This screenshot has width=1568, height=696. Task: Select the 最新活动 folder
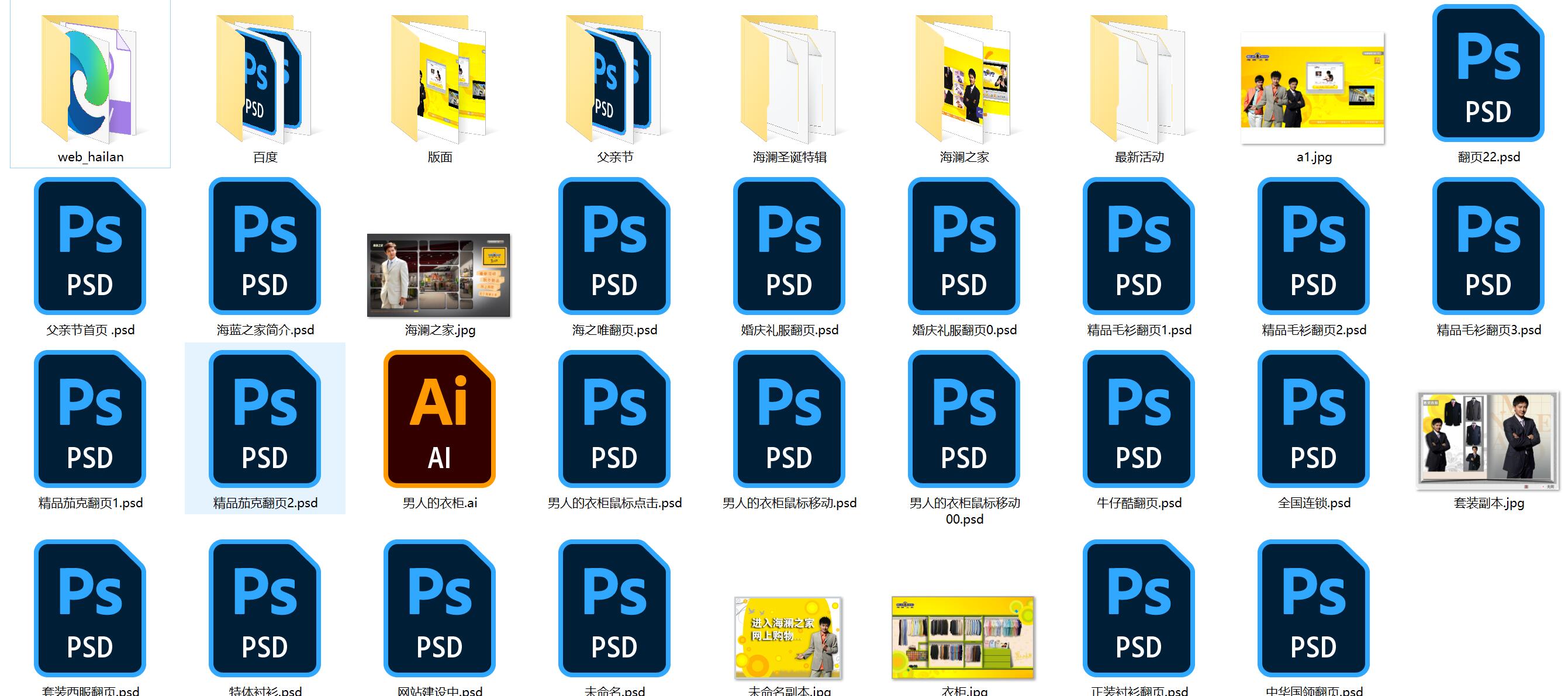1138,79
